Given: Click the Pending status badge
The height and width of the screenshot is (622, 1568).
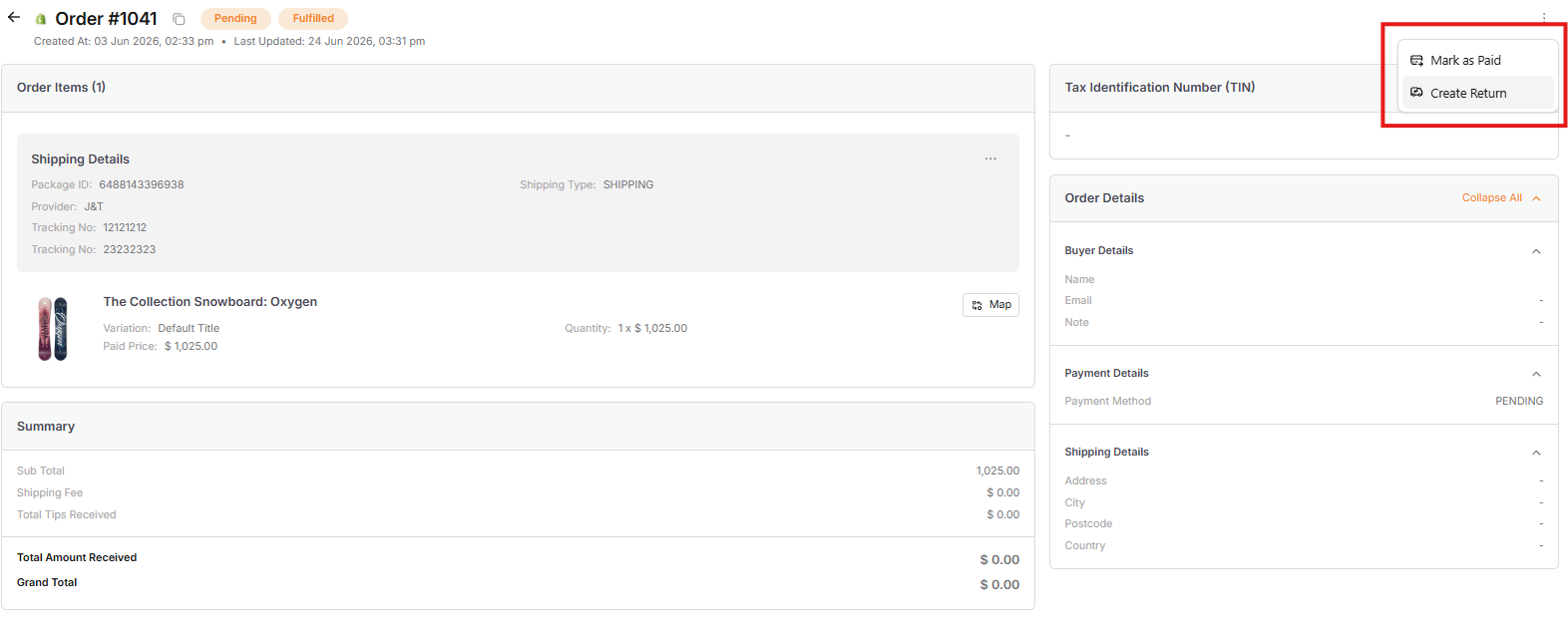Looking at the screenshot, I should 235,19.
